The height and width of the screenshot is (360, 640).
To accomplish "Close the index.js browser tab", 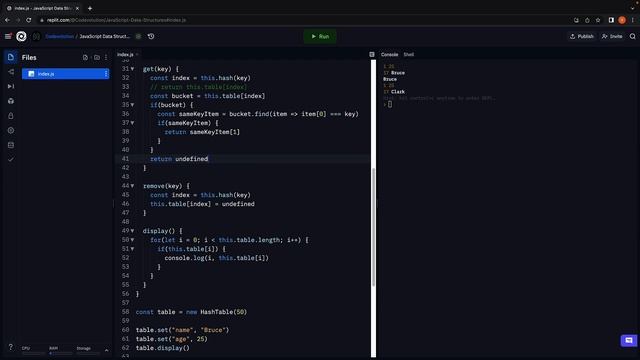I will tap(77, 8).
